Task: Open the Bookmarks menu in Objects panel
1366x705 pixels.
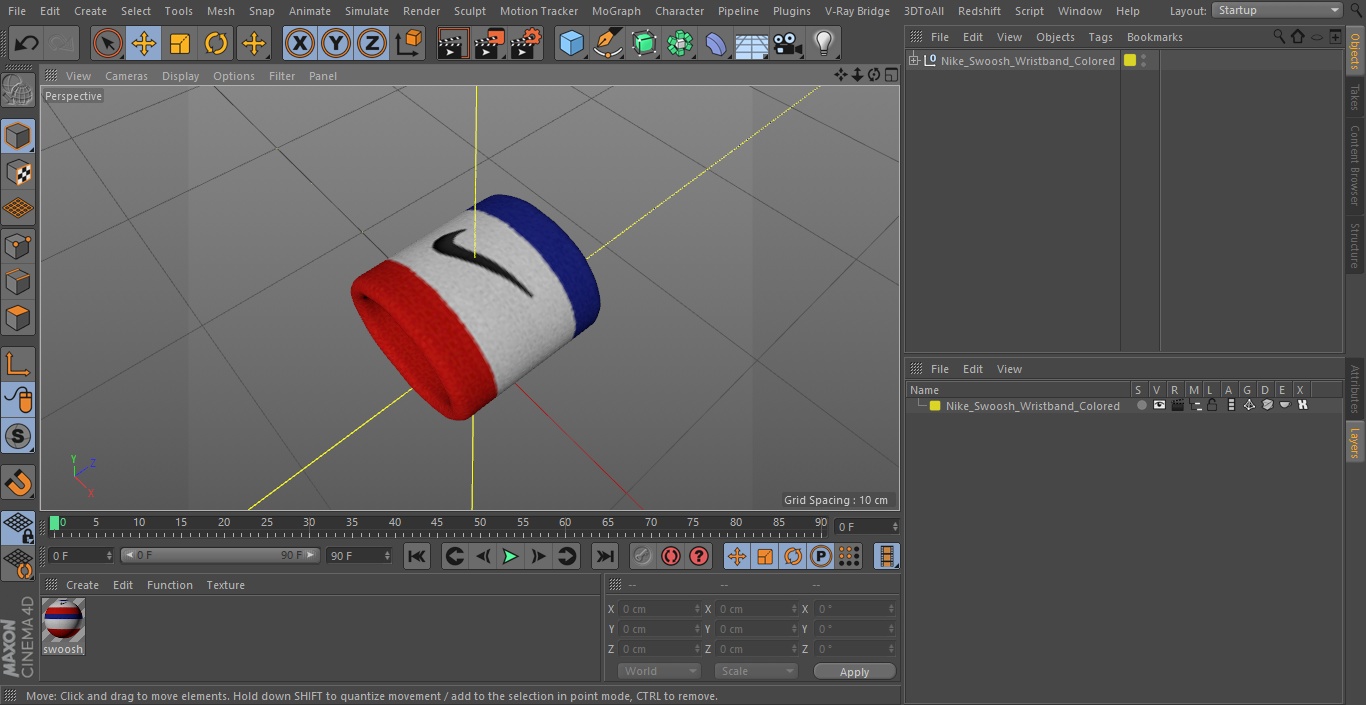Action: (x=1154, y=37)
